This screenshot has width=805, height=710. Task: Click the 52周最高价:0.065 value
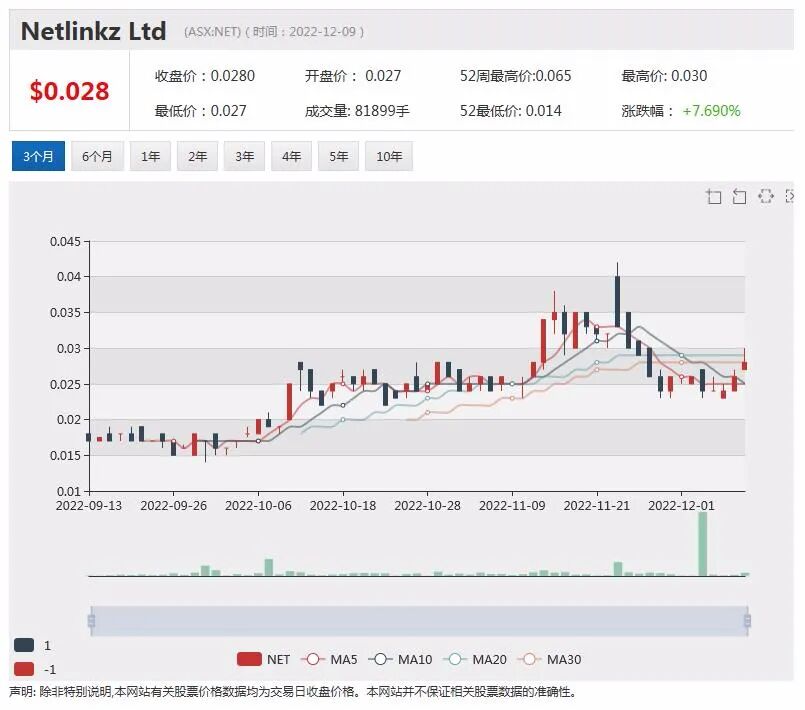(515, 76)
